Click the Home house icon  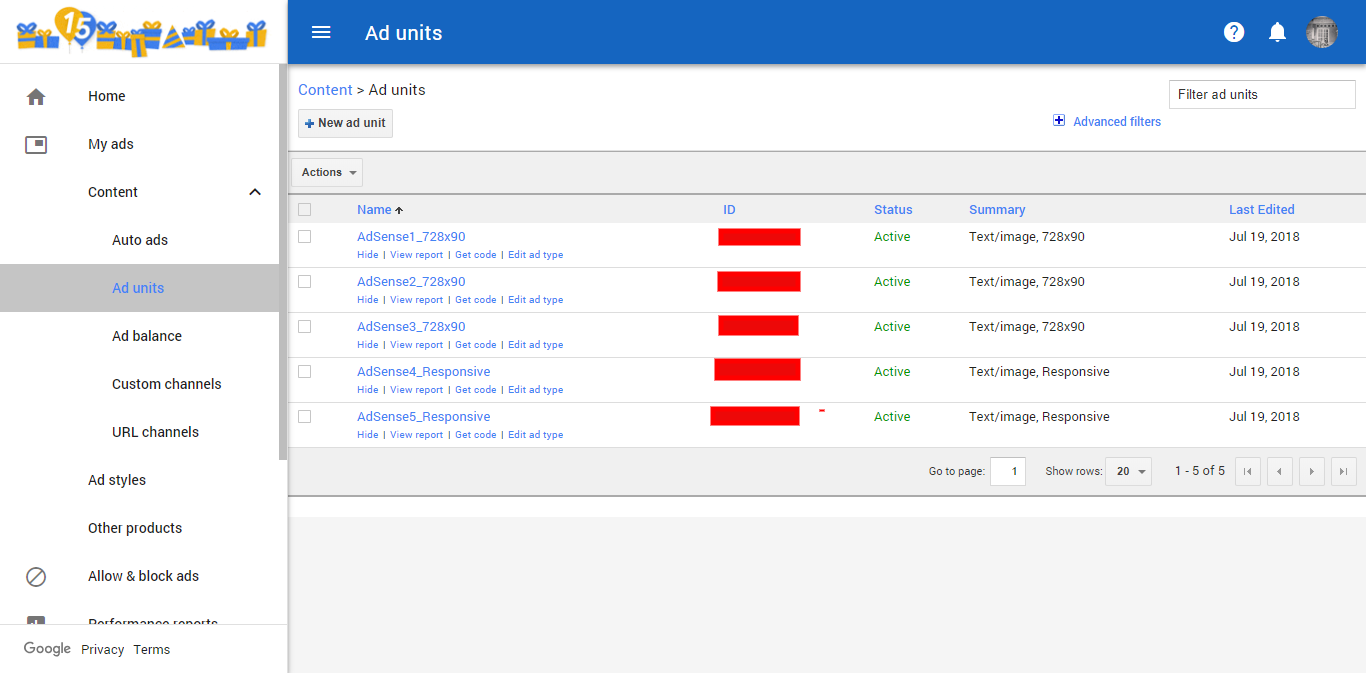coord(36,96)
